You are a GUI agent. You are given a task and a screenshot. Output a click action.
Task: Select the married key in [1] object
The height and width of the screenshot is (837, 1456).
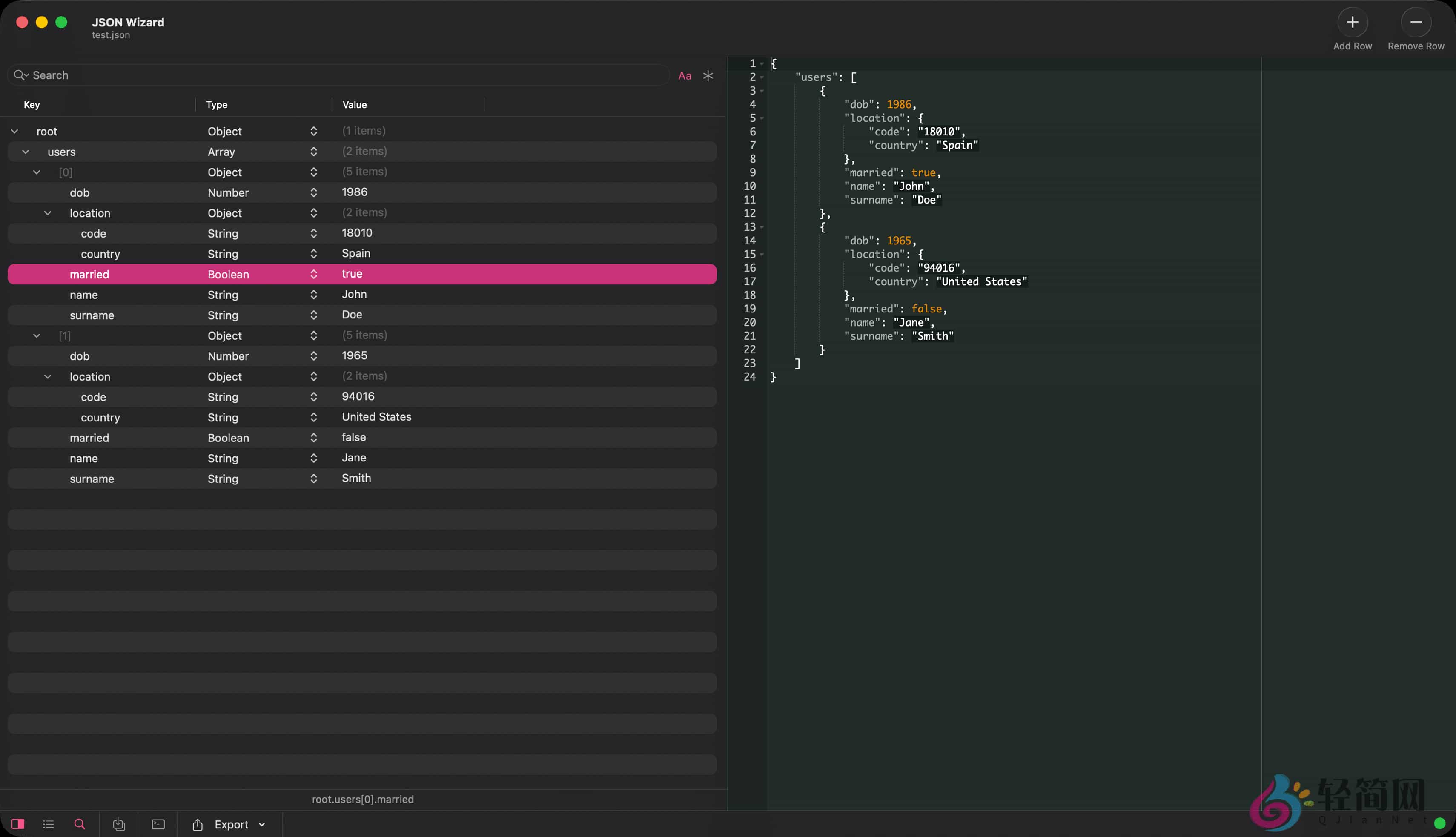coord(89,438)
